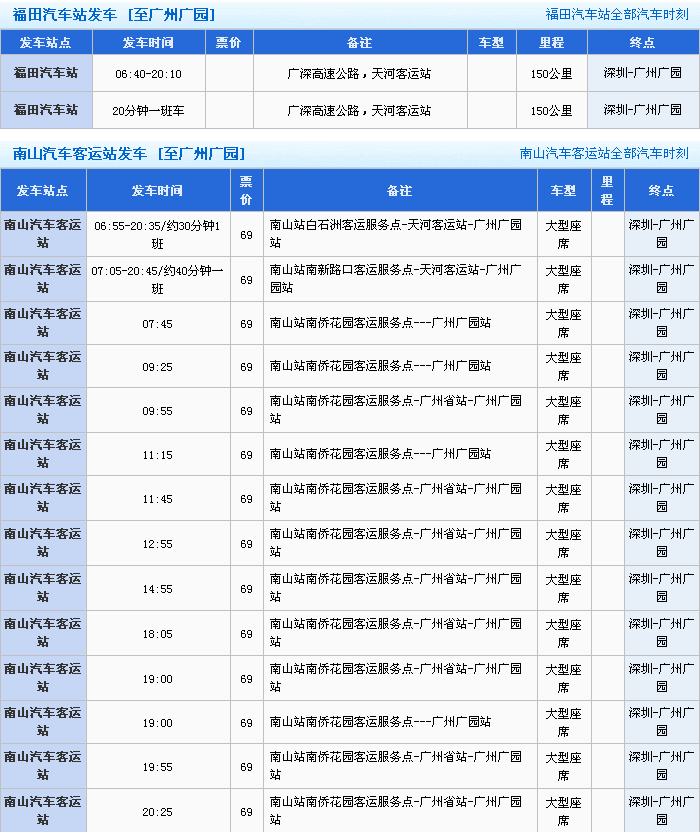This screenshot has width=700, height=832.
Task: Click the 终点 header in the 南山 table
Action: pos(661,190)
